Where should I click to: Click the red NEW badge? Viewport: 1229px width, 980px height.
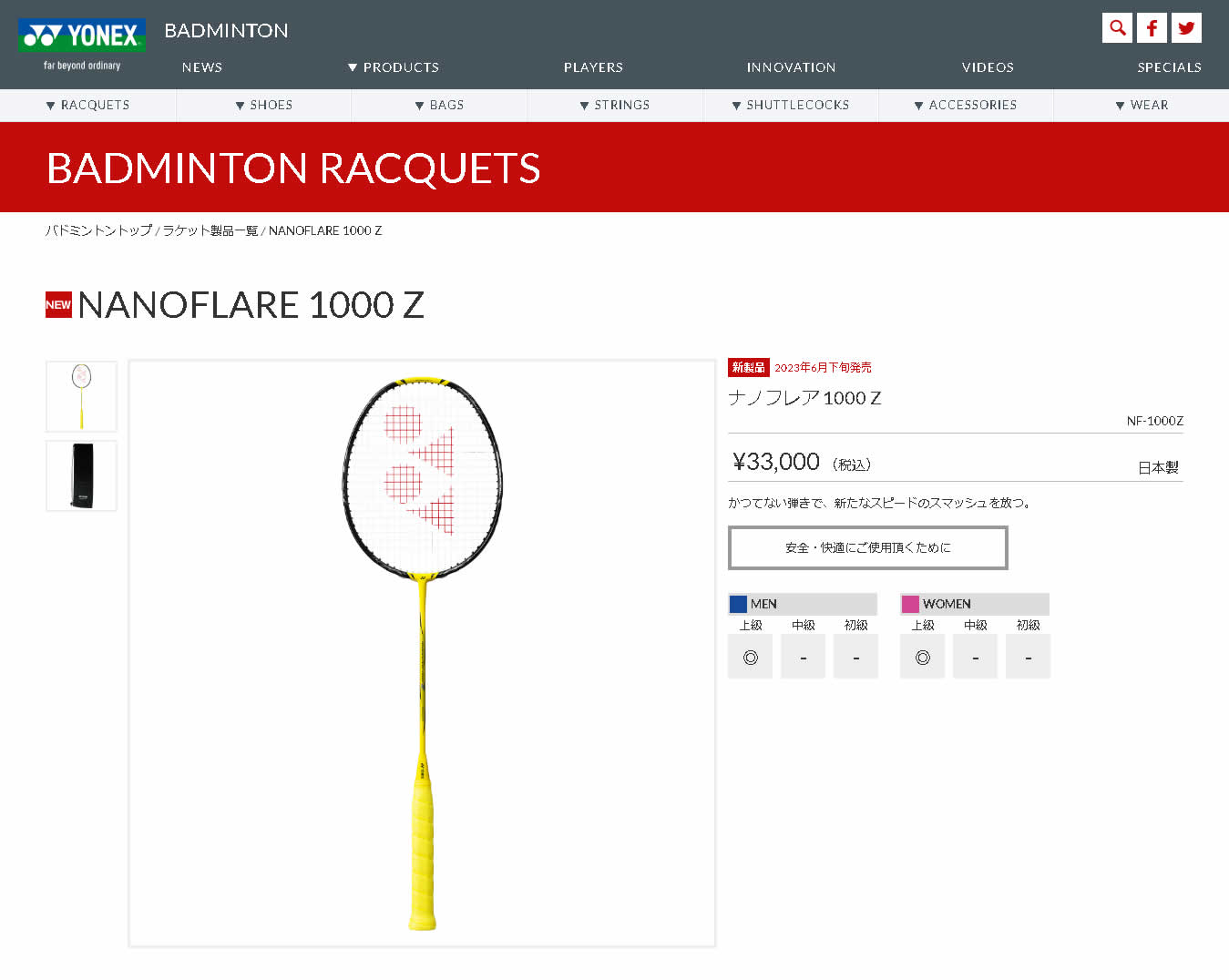(58, 304)
